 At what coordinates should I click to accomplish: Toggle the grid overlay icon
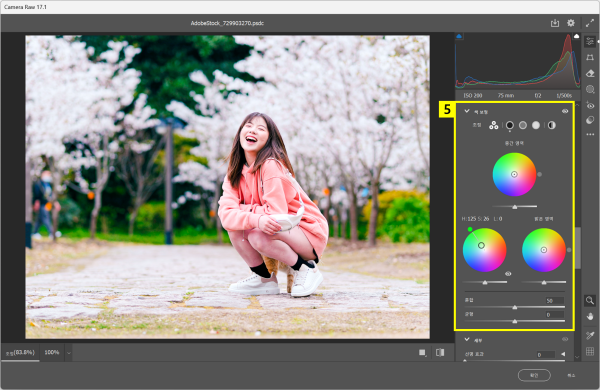(590, 351)
